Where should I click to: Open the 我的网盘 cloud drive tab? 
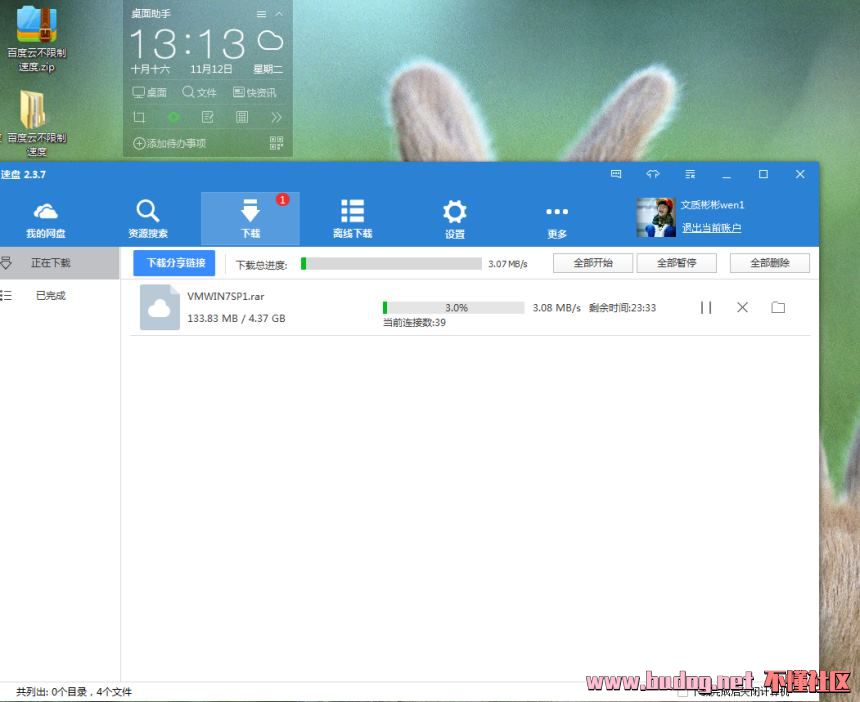click(x=46, y=219)
